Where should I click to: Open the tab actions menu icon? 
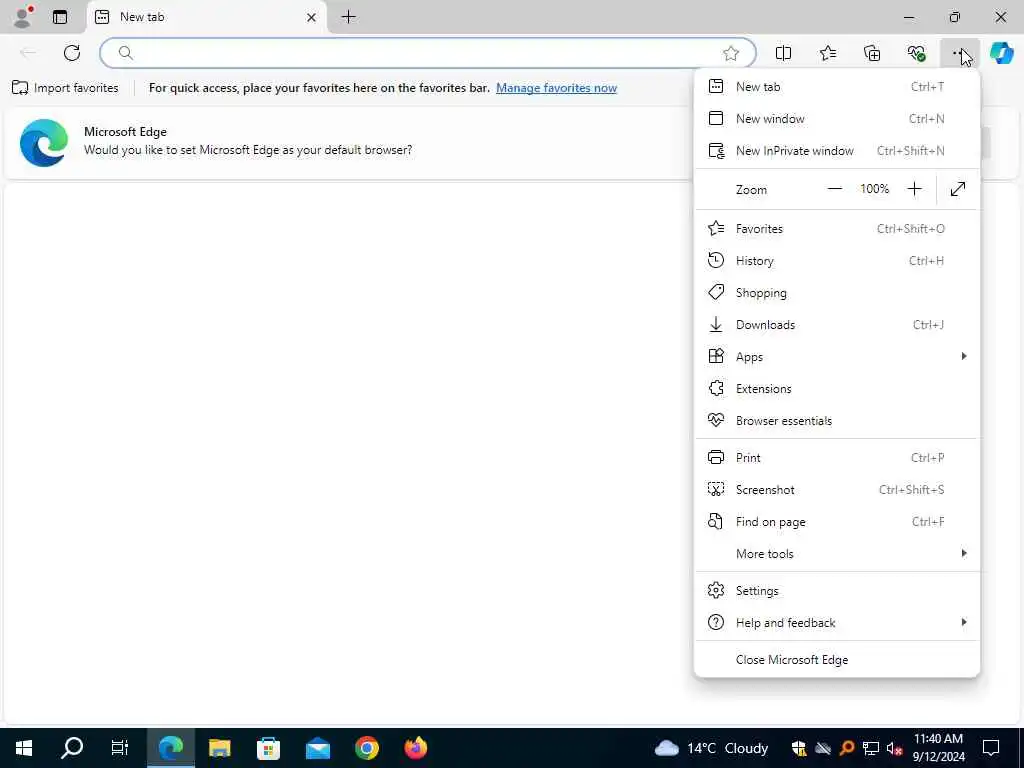click(60, 17)
